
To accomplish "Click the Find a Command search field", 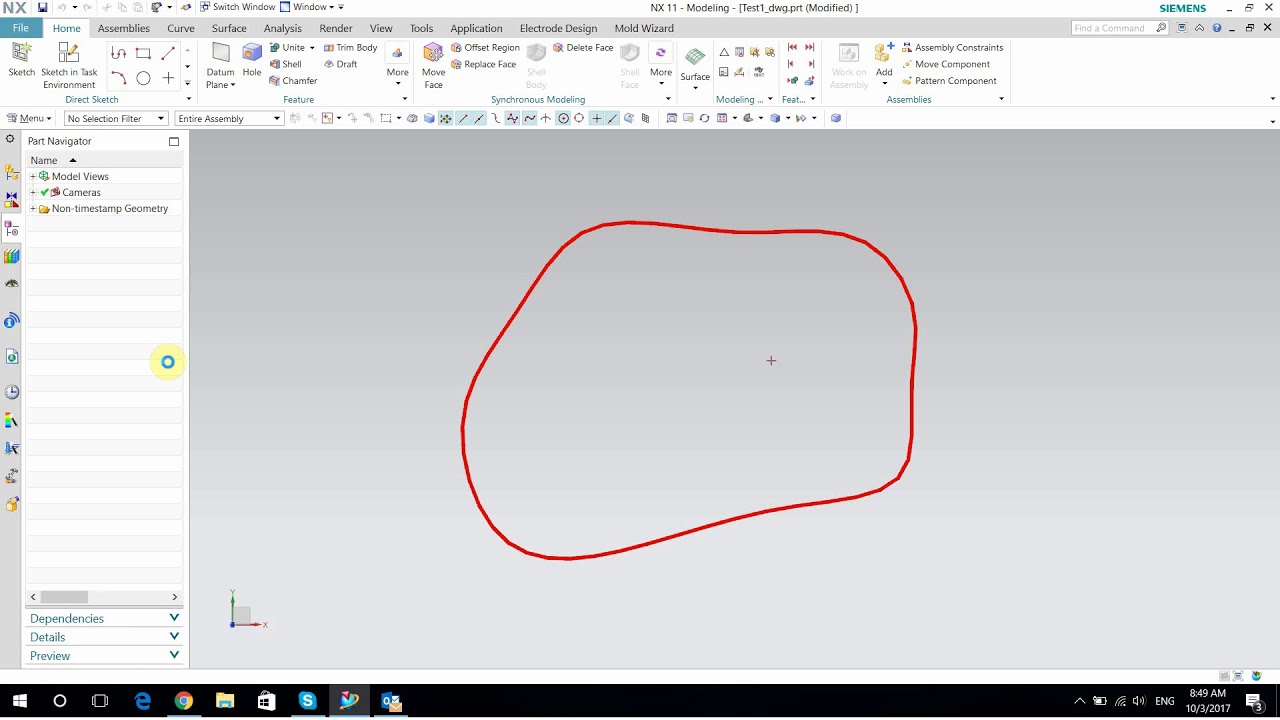I will point(1119,28).
